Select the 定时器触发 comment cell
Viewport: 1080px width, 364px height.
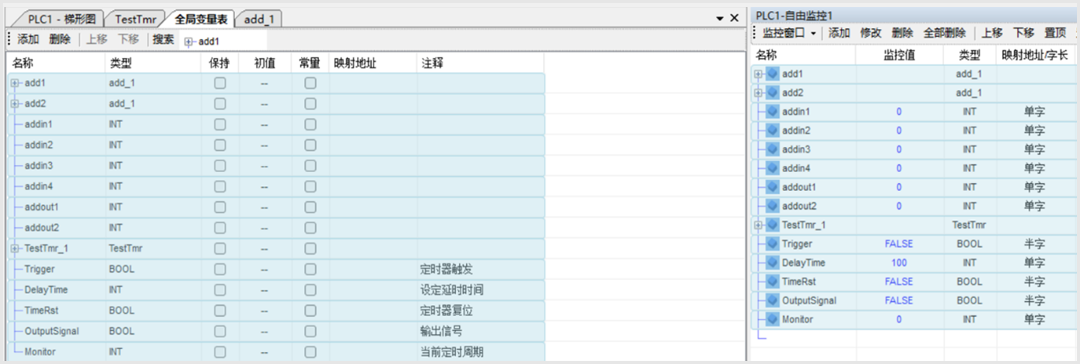(480, 269)
